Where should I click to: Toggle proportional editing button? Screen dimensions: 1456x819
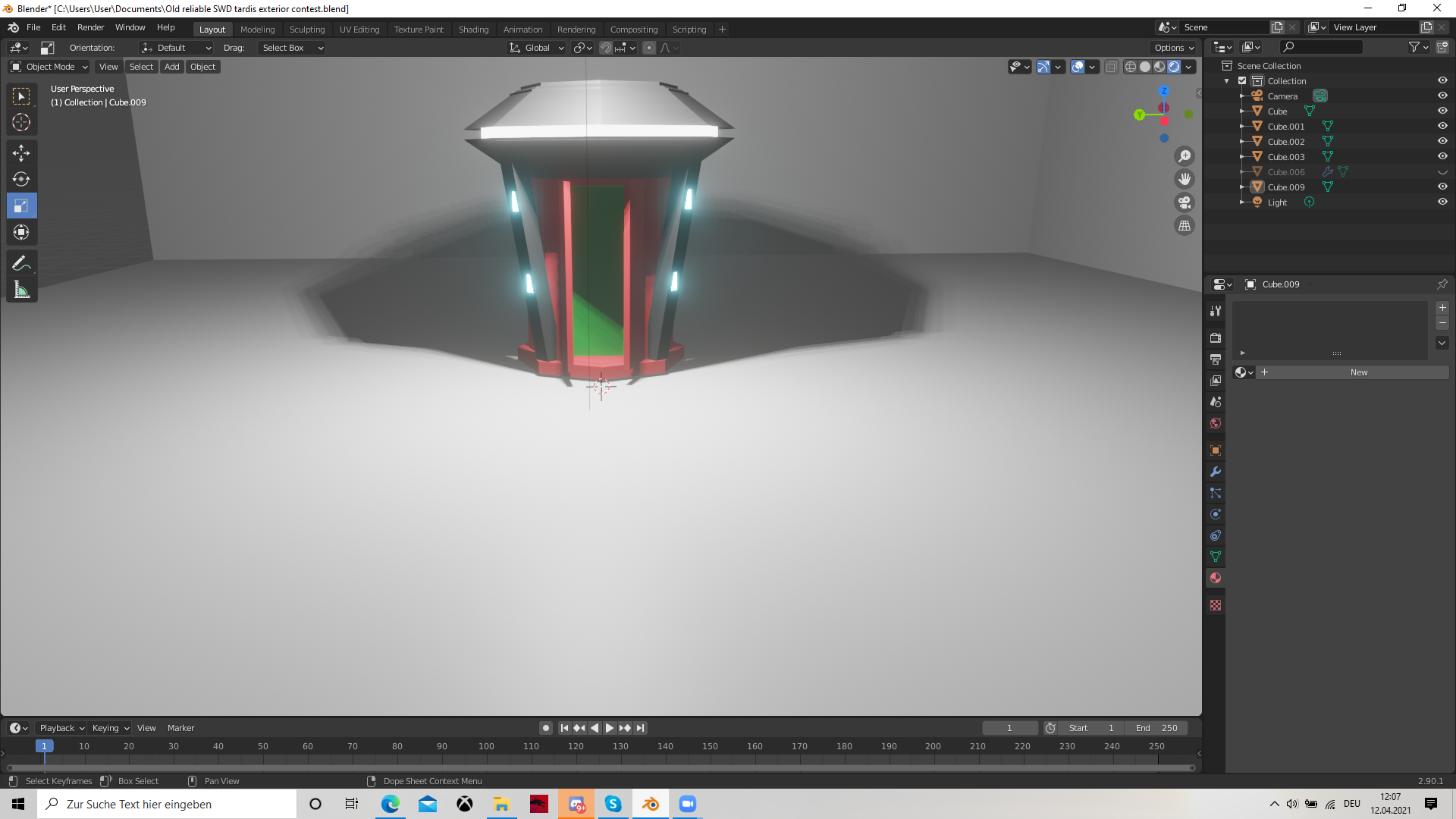click(x=649, y=48)
